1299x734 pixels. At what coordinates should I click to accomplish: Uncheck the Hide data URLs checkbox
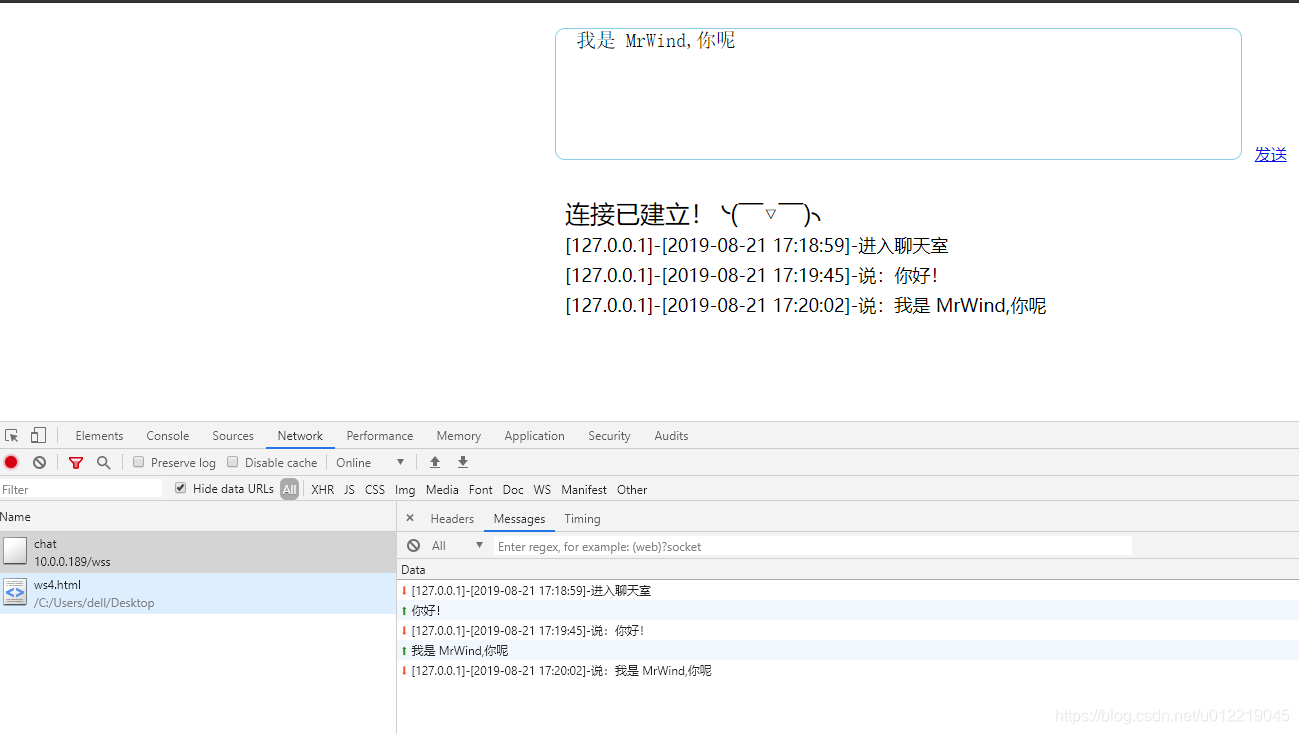(180, 488)
